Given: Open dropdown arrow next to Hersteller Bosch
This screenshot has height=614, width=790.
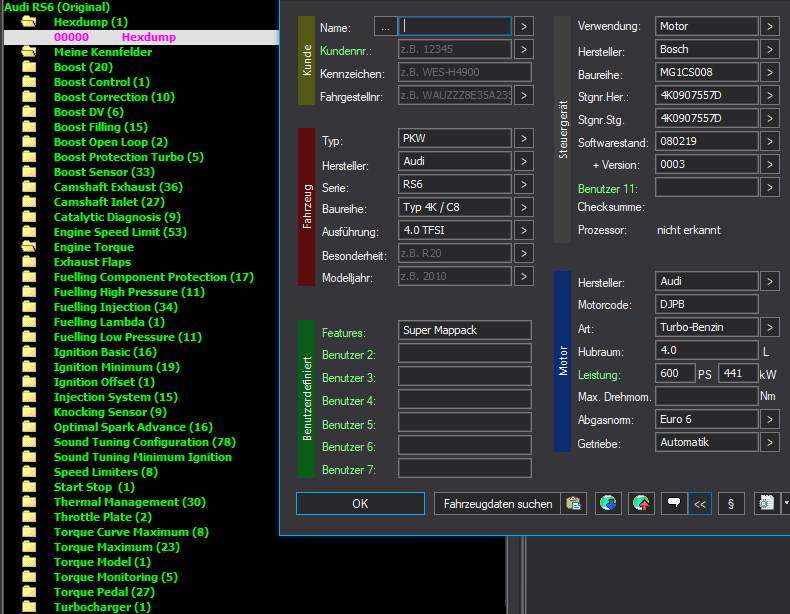Looking at the screenshot, I should [770, 49].
